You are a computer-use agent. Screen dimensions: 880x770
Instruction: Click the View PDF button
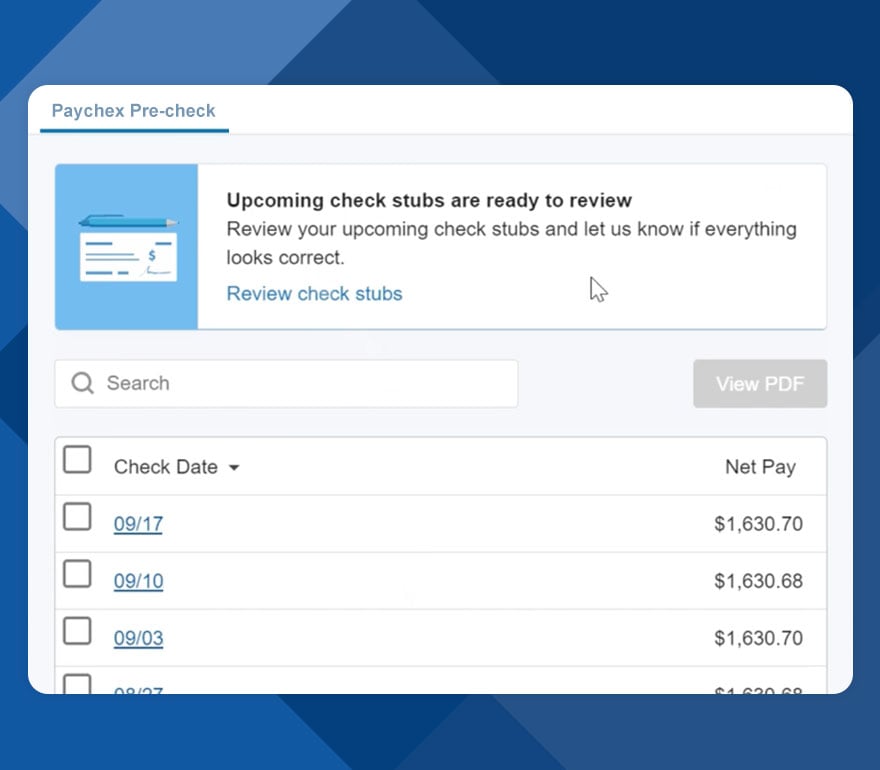(760, 383)
